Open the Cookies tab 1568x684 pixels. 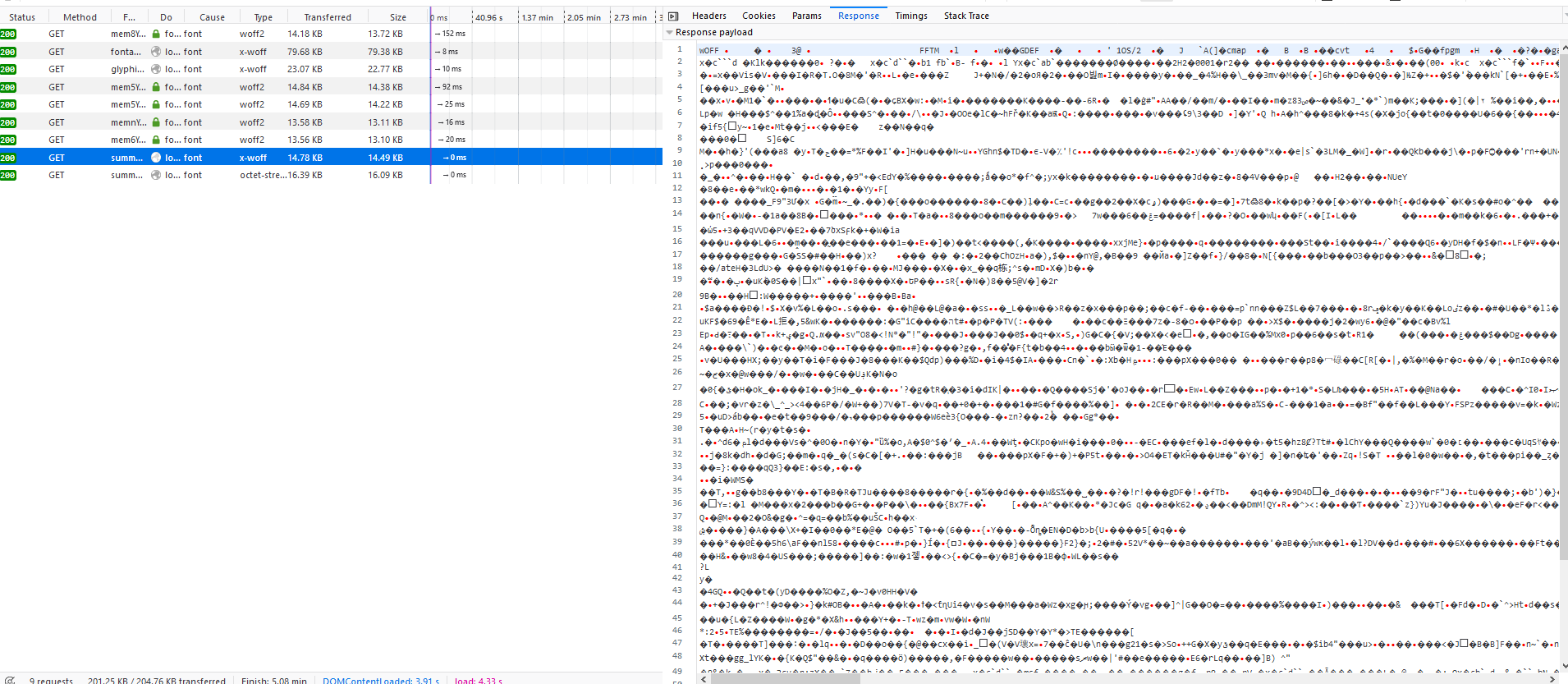pyautogui.click(x=759, y=16)
